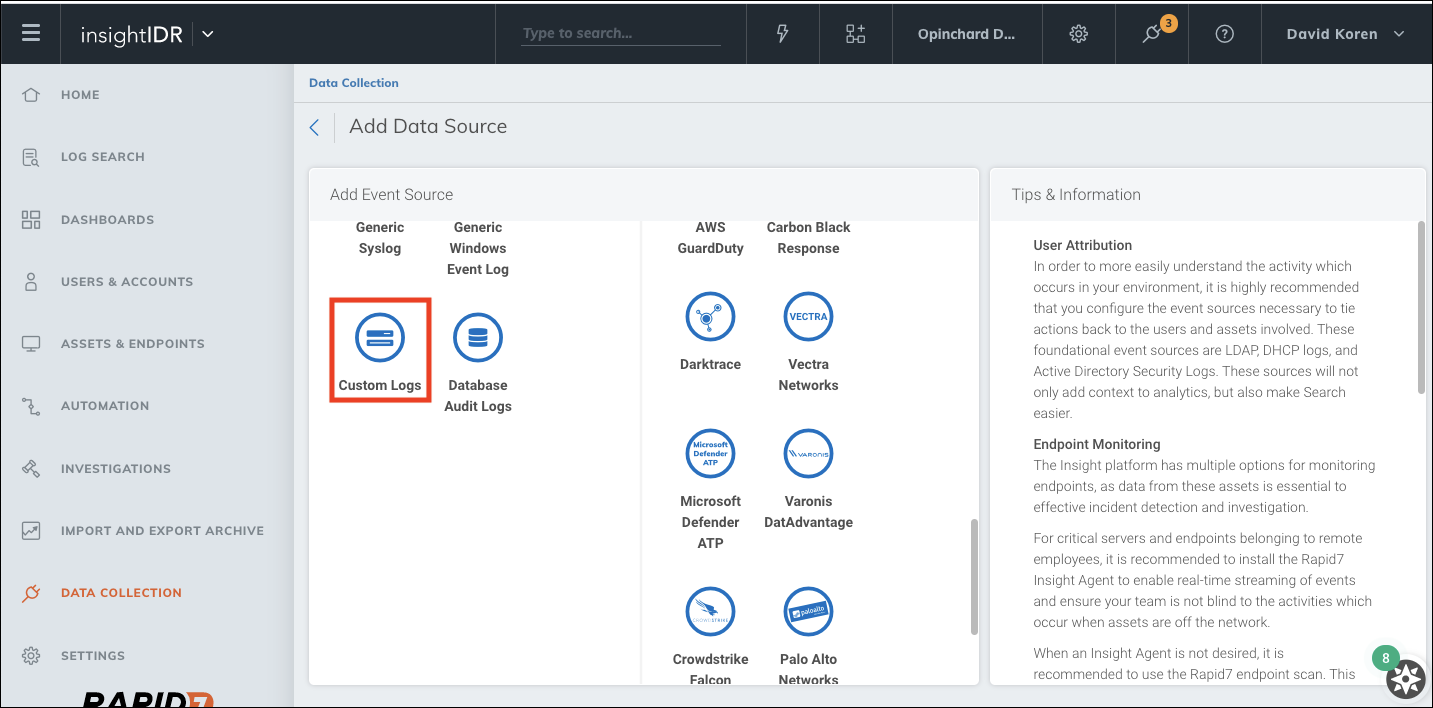This screenshot has width=1433, height=708.
Task: Open Investigations from the sidebar
Action: coord(115,468)
